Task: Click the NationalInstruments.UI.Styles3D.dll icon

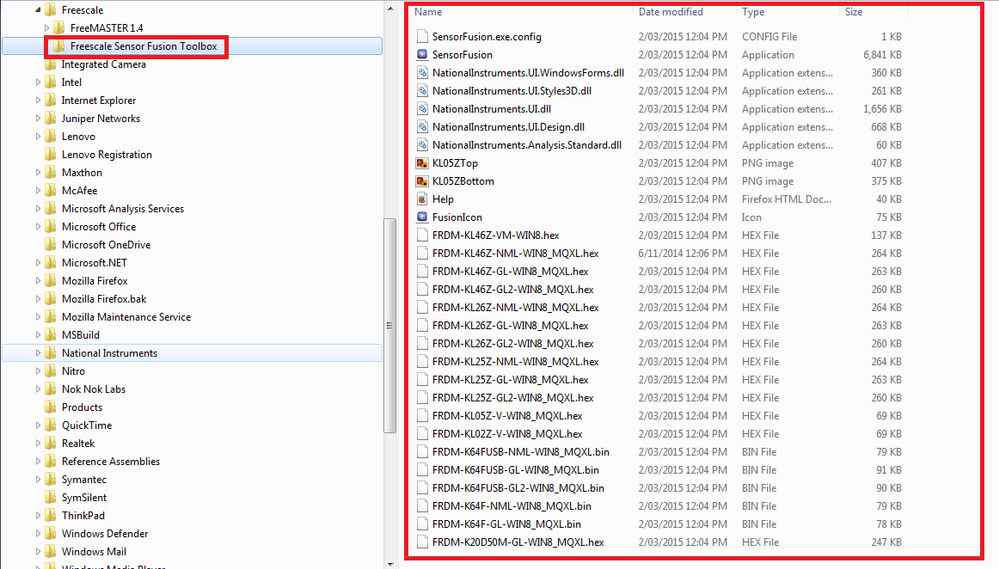Action: [x=422, y=91]
